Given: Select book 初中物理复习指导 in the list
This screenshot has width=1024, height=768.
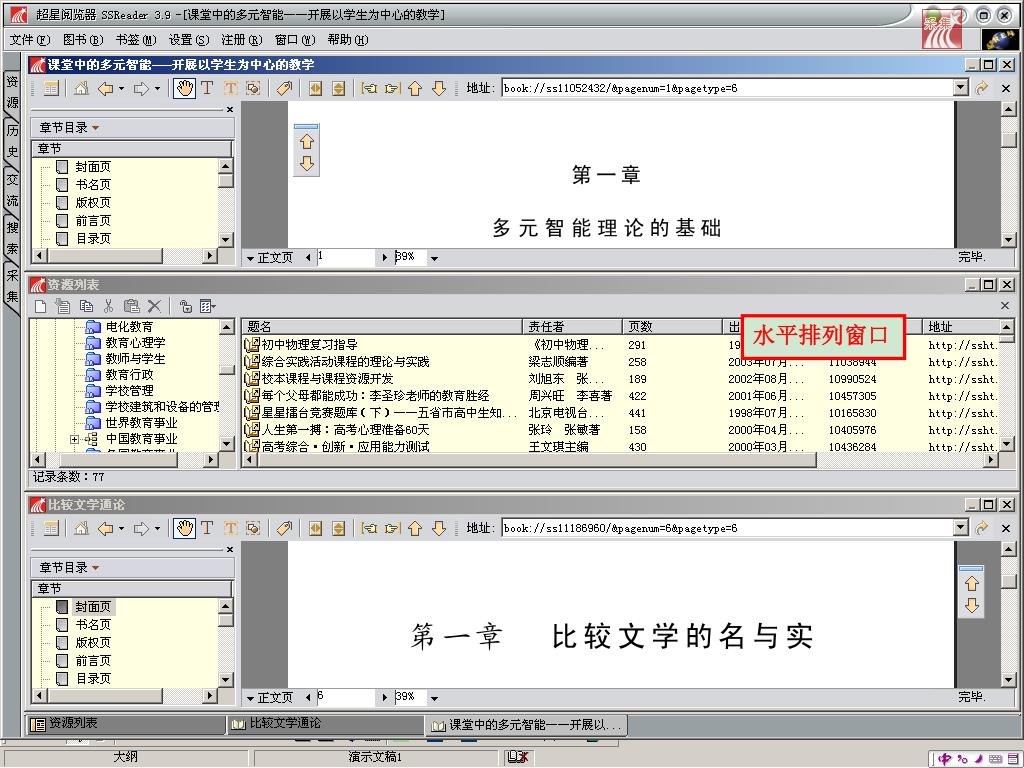Looking at the screenshot, I should pyautogui.click(x=310, y=345).
